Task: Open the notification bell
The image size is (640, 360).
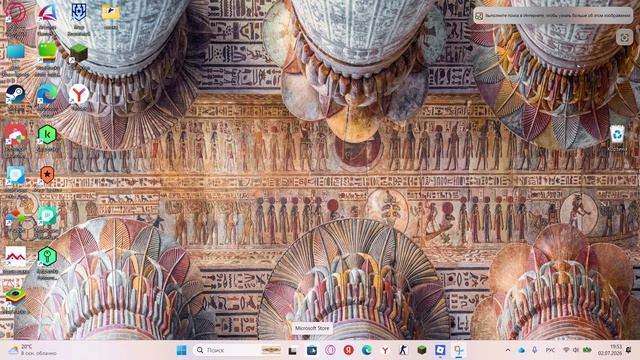Action: point(629,350)
